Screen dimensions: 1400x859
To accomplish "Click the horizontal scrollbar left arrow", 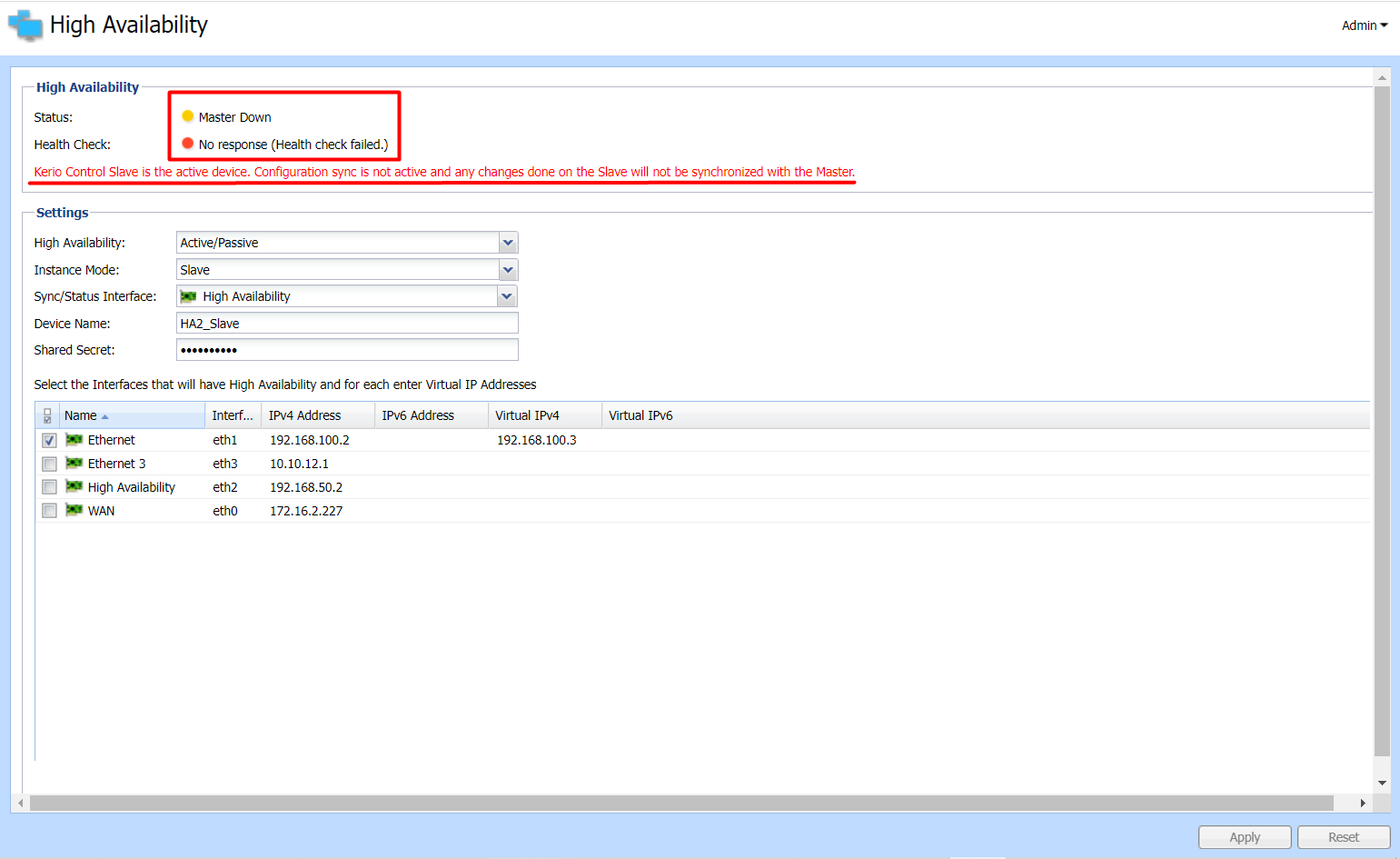I will pos(21,803).
